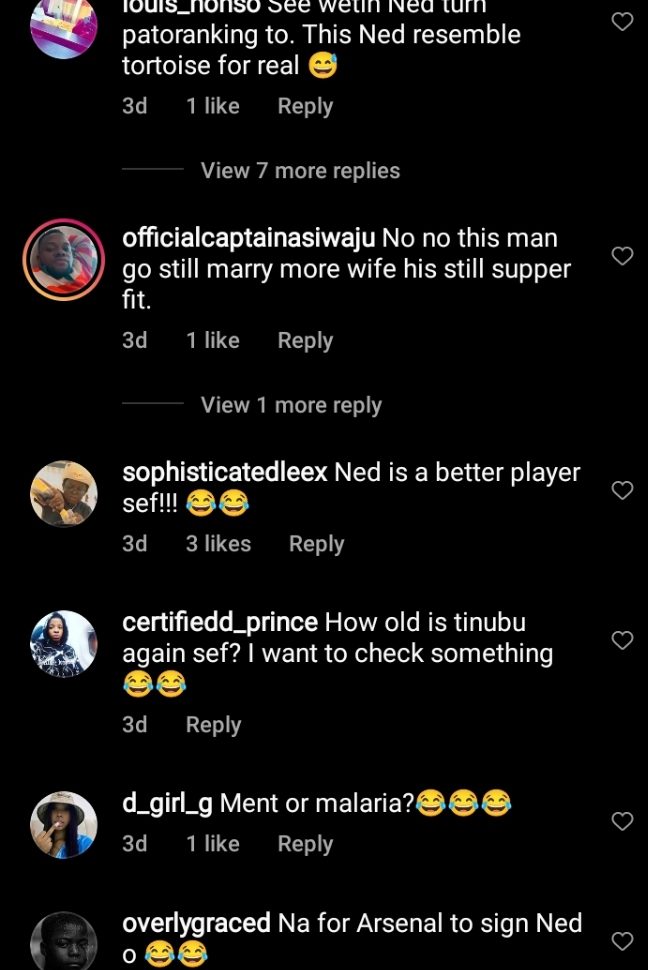Like overlygraced's Arsenal comment heart
This screenshot has height=970, width=648.
(x=622, y=941)
